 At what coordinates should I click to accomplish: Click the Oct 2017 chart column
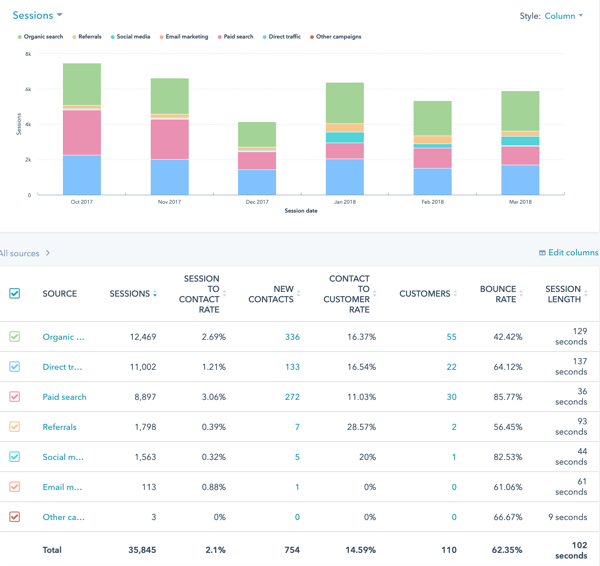click(82, 129)
